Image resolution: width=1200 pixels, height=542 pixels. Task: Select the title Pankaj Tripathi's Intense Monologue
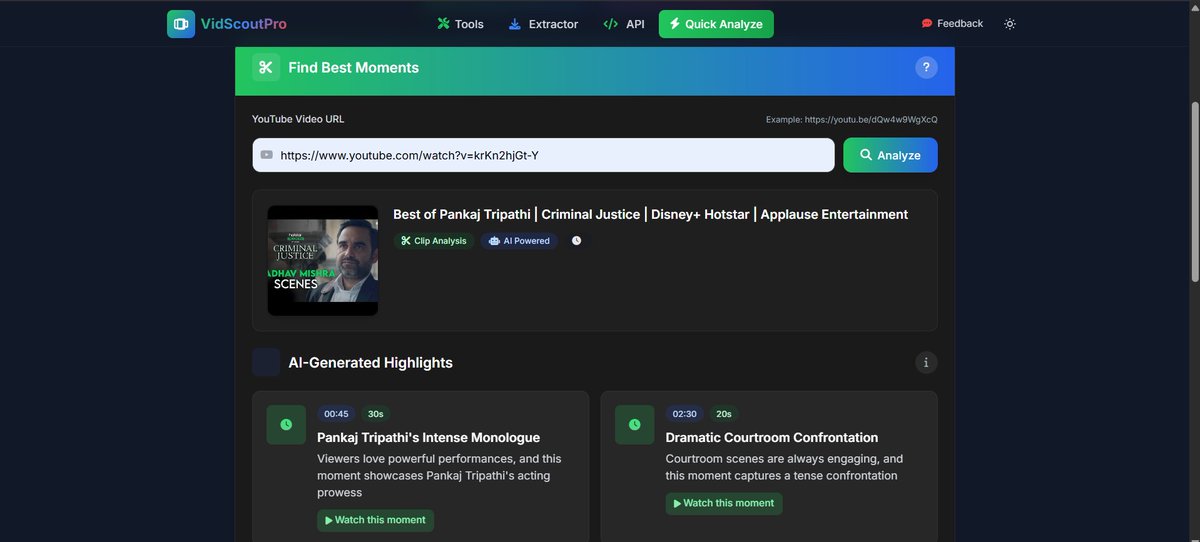[428, 438]
